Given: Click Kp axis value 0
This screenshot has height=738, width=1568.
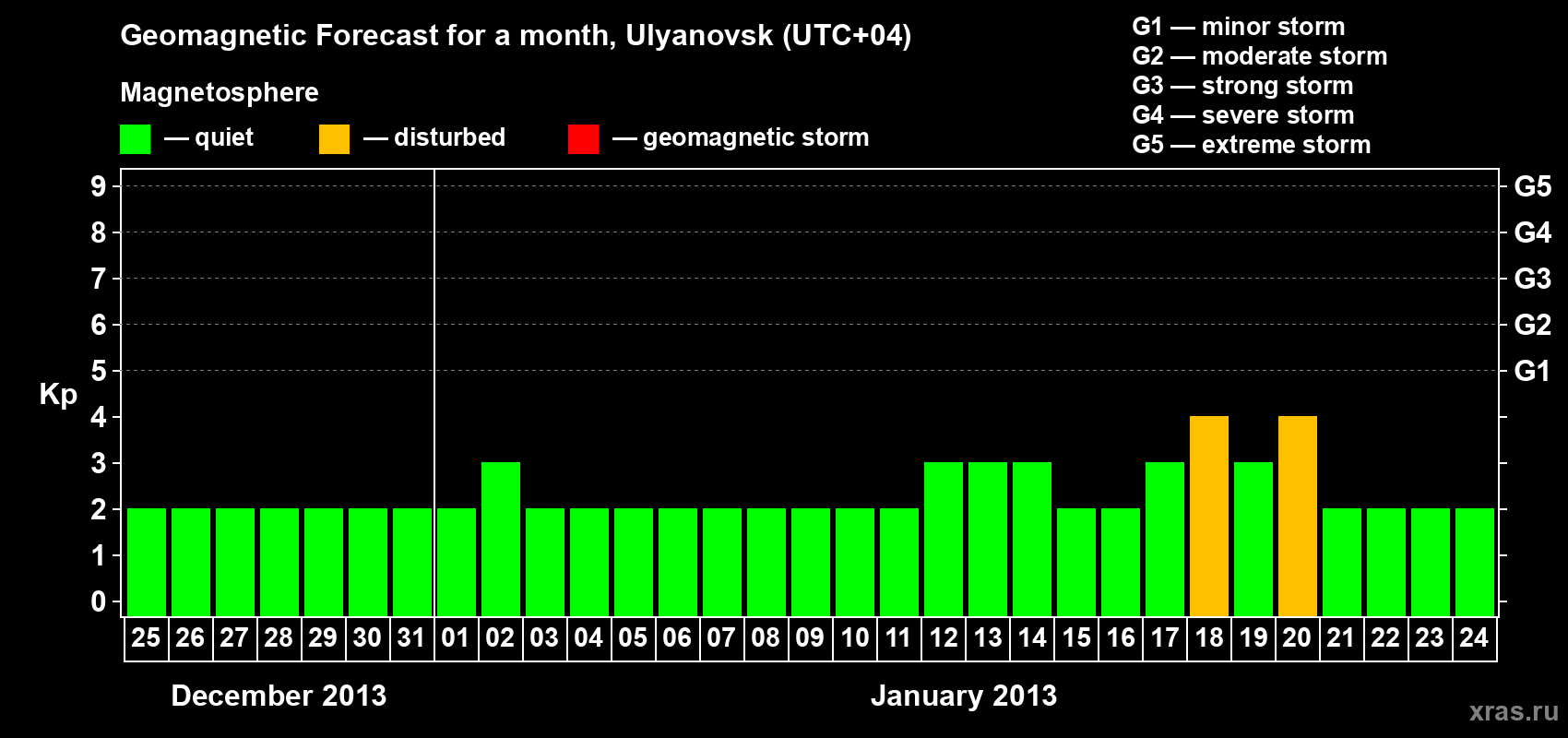Looking at the screenshot, I should click(99, 601).
